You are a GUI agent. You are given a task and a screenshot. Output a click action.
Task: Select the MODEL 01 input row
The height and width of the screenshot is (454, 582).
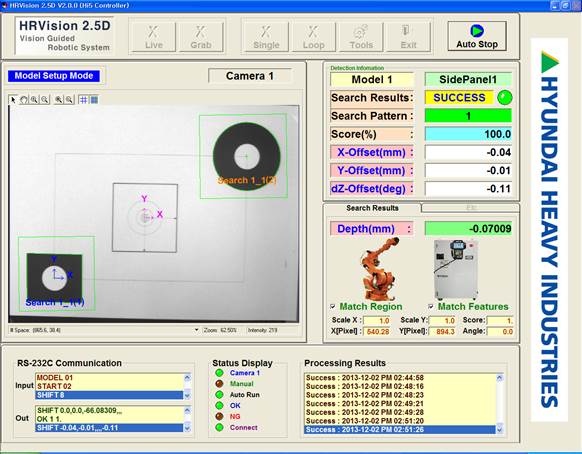click(109, 378)
